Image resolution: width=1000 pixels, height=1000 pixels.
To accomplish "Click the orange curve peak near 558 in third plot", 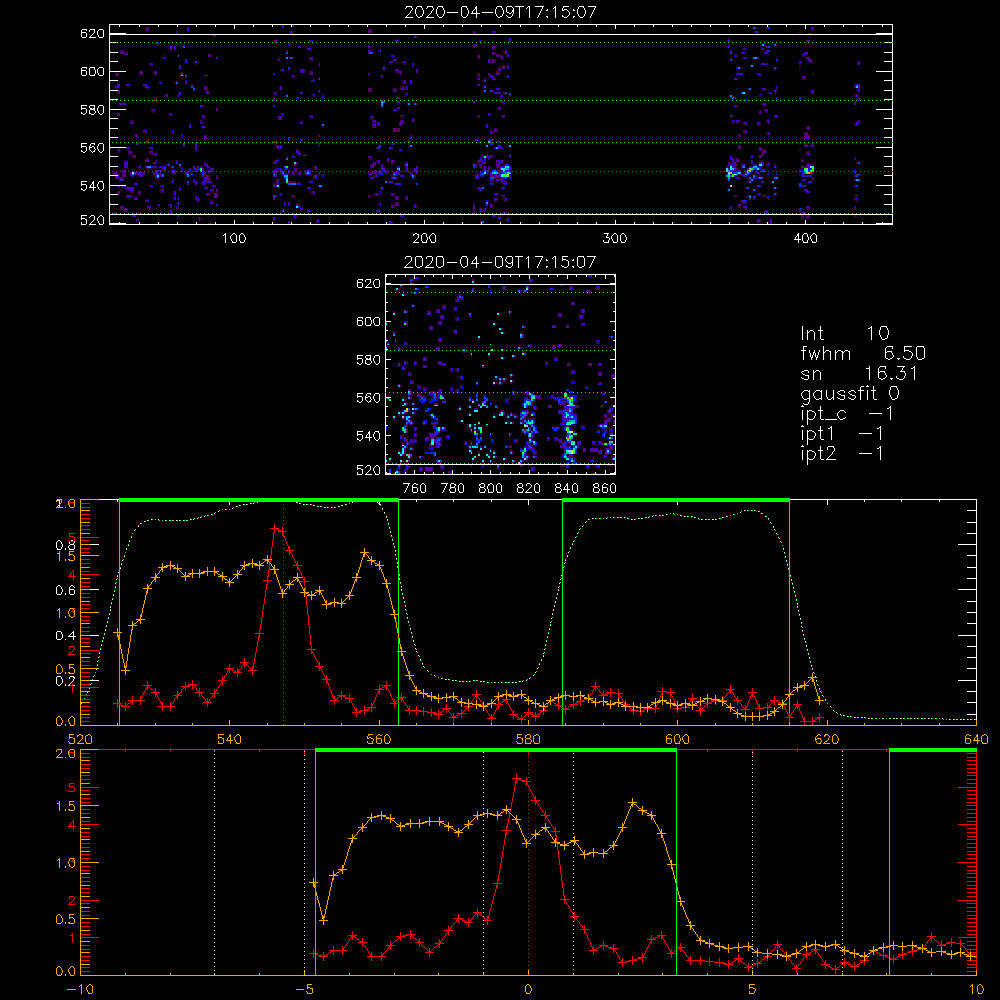I will [x=364, y=553].
